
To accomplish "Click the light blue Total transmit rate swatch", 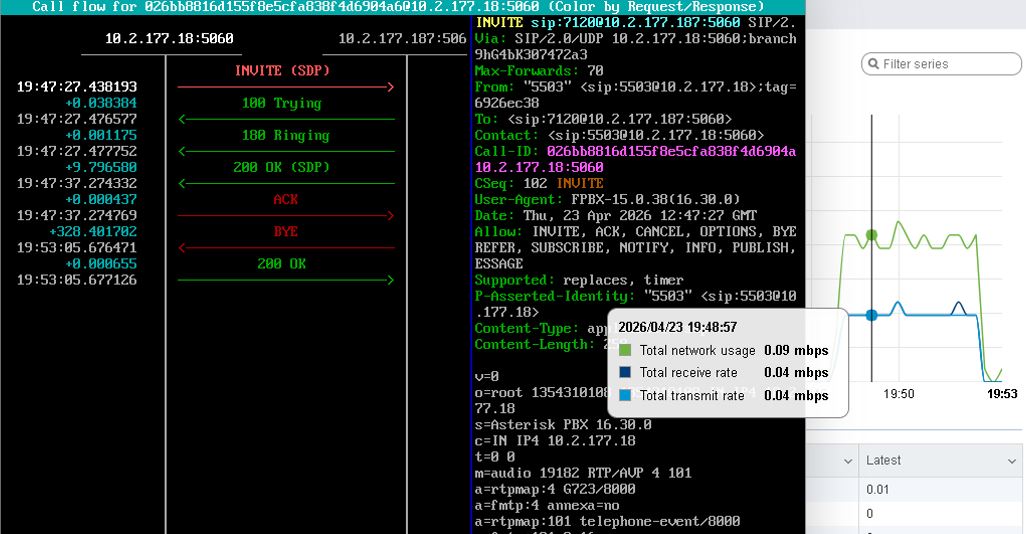I will (625, 395).
